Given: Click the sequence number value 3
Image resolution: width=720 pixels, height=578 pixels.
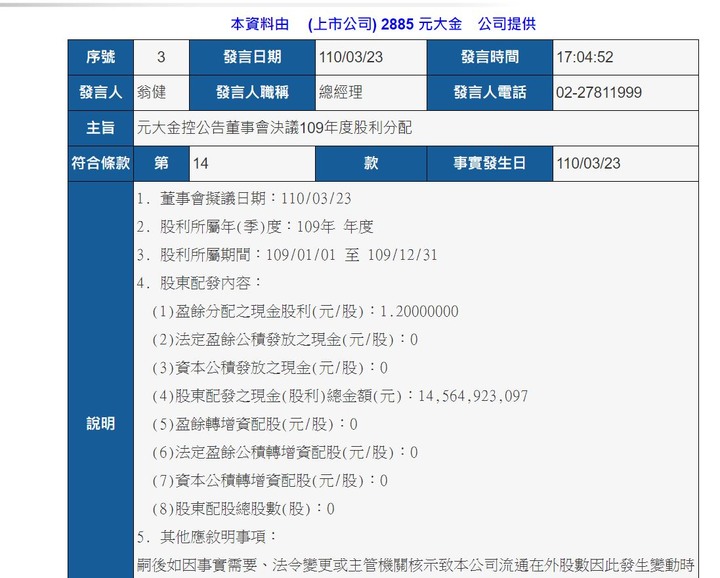Looking at the screenshot, I should pos(161,57).
